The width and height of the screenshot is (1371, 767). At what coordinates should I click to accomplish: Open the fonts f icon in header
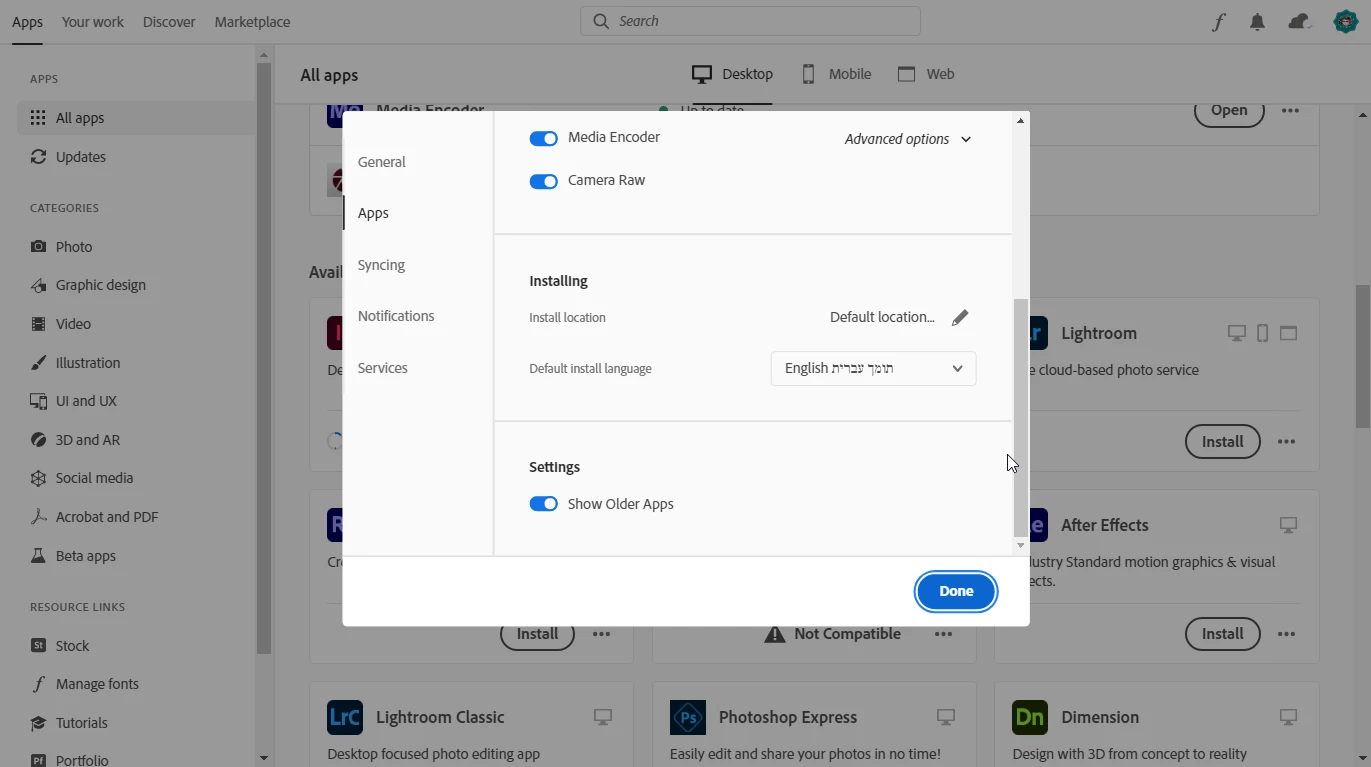1218,22
